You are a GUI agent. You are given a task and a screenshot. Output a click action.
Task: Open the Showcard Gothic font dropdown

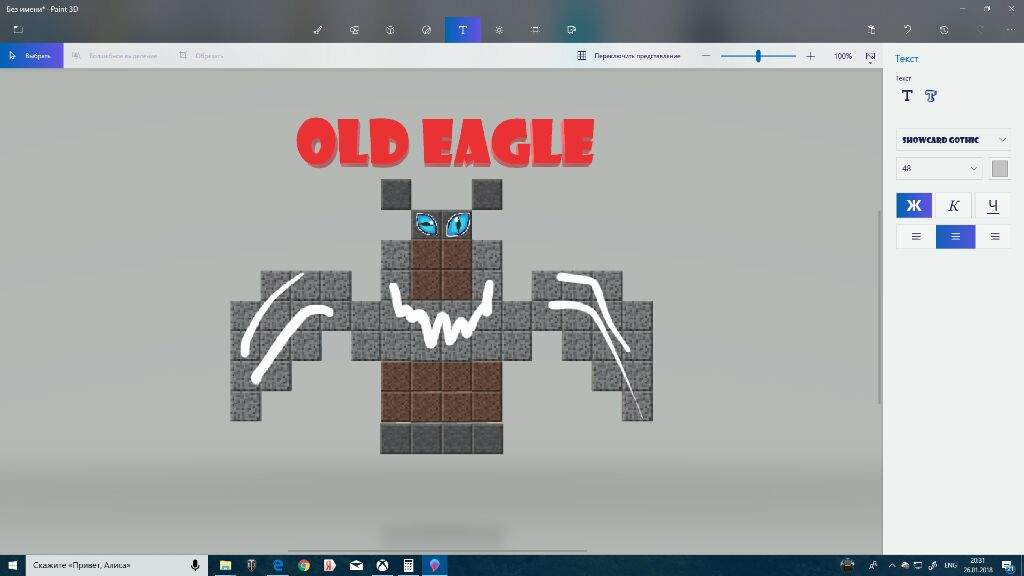coord(953,140)
